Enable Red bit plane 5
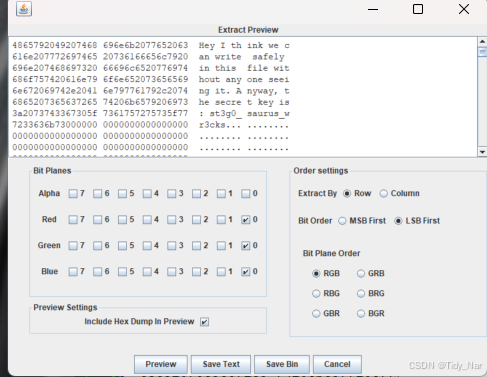487x377 pixels. 122,220
